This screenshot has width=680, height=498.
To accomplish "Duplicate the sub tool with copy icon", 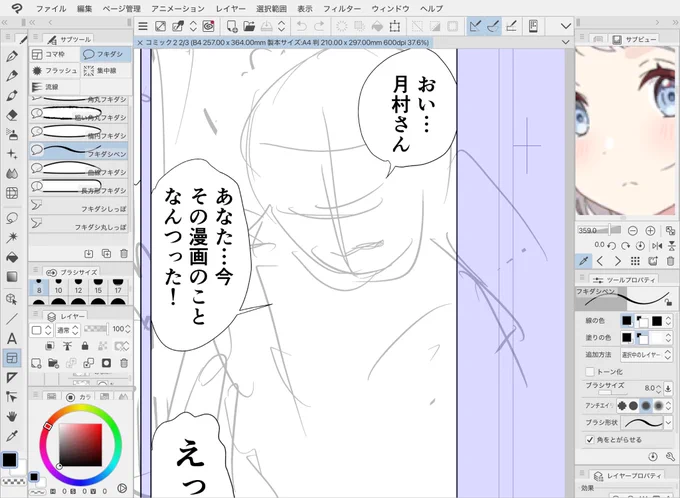I will (106, 254).
